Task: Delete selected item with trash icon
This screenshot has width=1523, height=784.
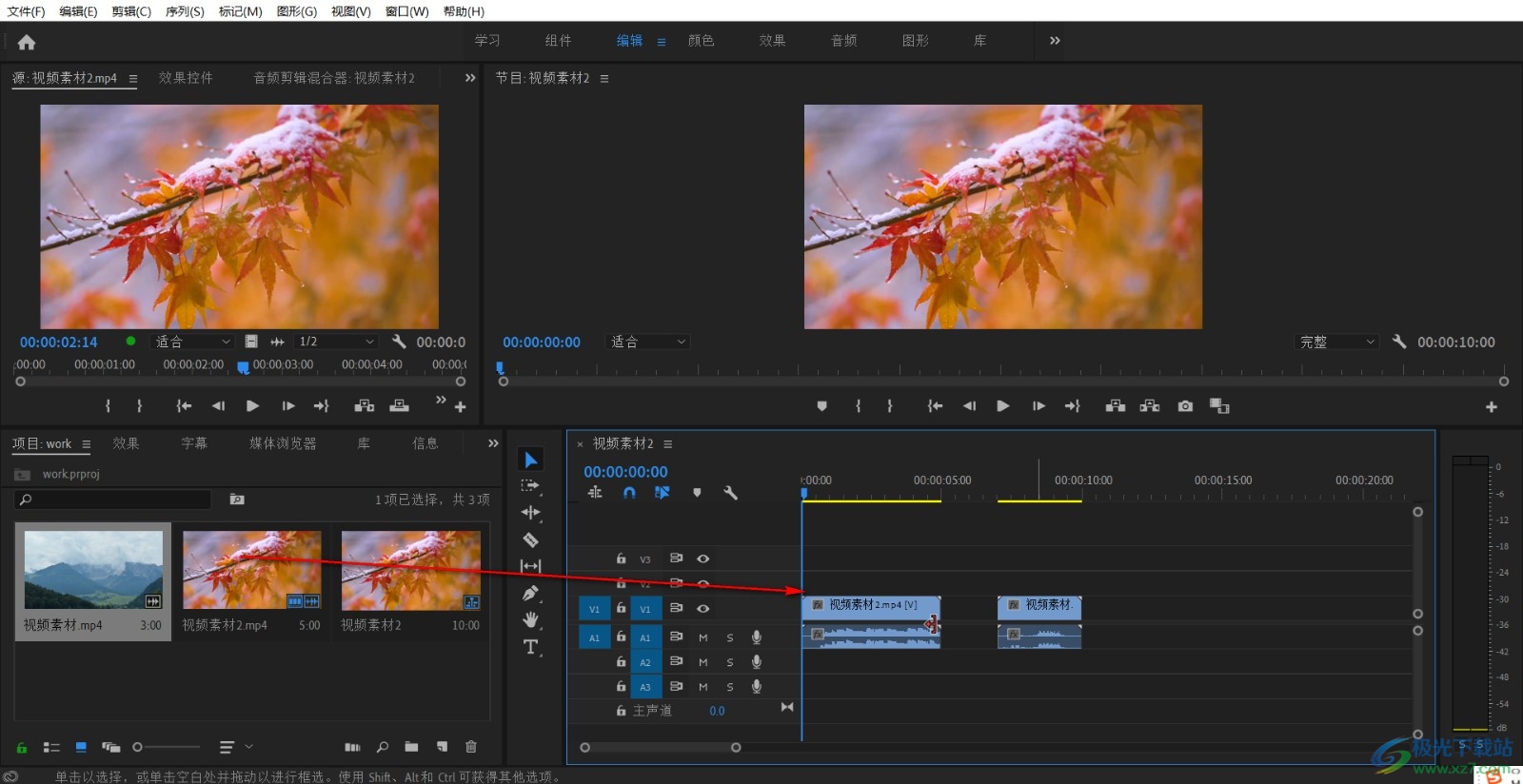Action: pyautogui.click(x=470, y=747)
